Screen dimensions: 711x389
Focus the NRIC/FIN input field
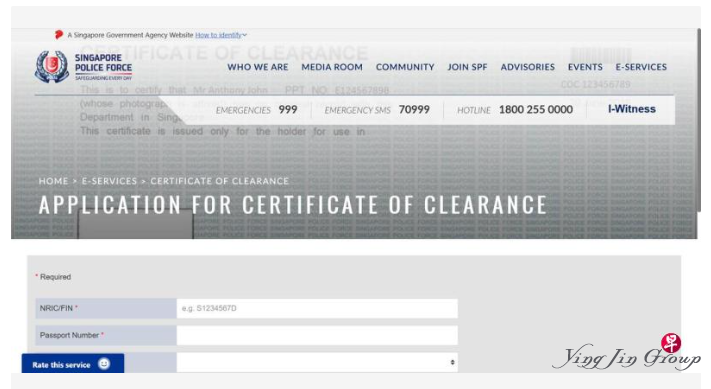point(317,308)
